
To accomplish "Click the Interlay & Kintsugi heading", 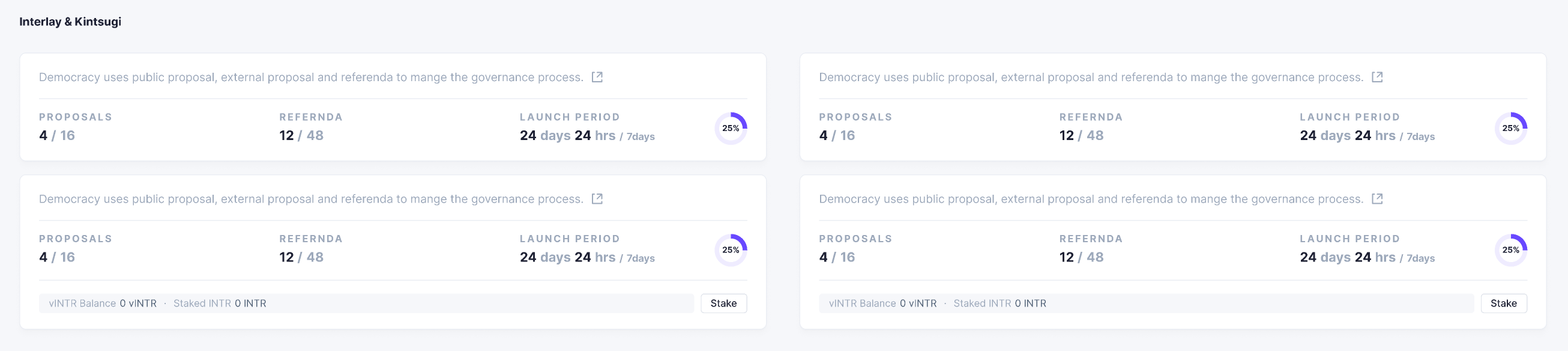I will (x=70, y=21).
